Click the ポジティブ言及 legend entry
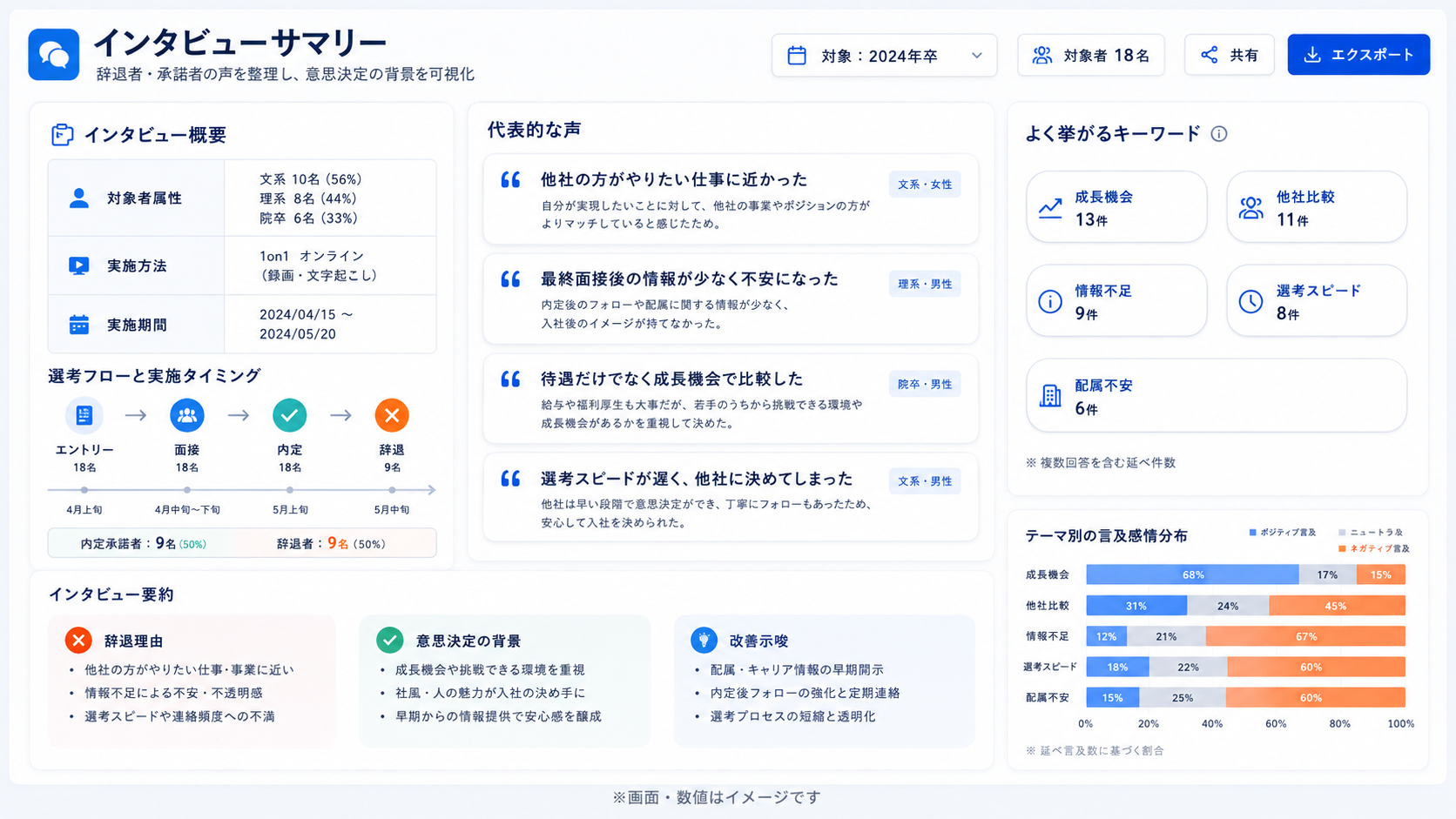This screenshot has height=819, width=1456. coord(1283,532)
